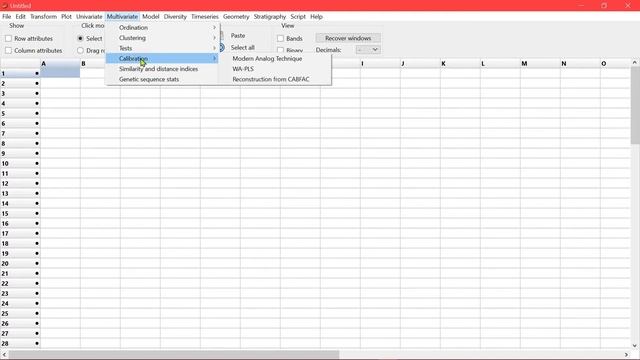Select column header N

580,64
